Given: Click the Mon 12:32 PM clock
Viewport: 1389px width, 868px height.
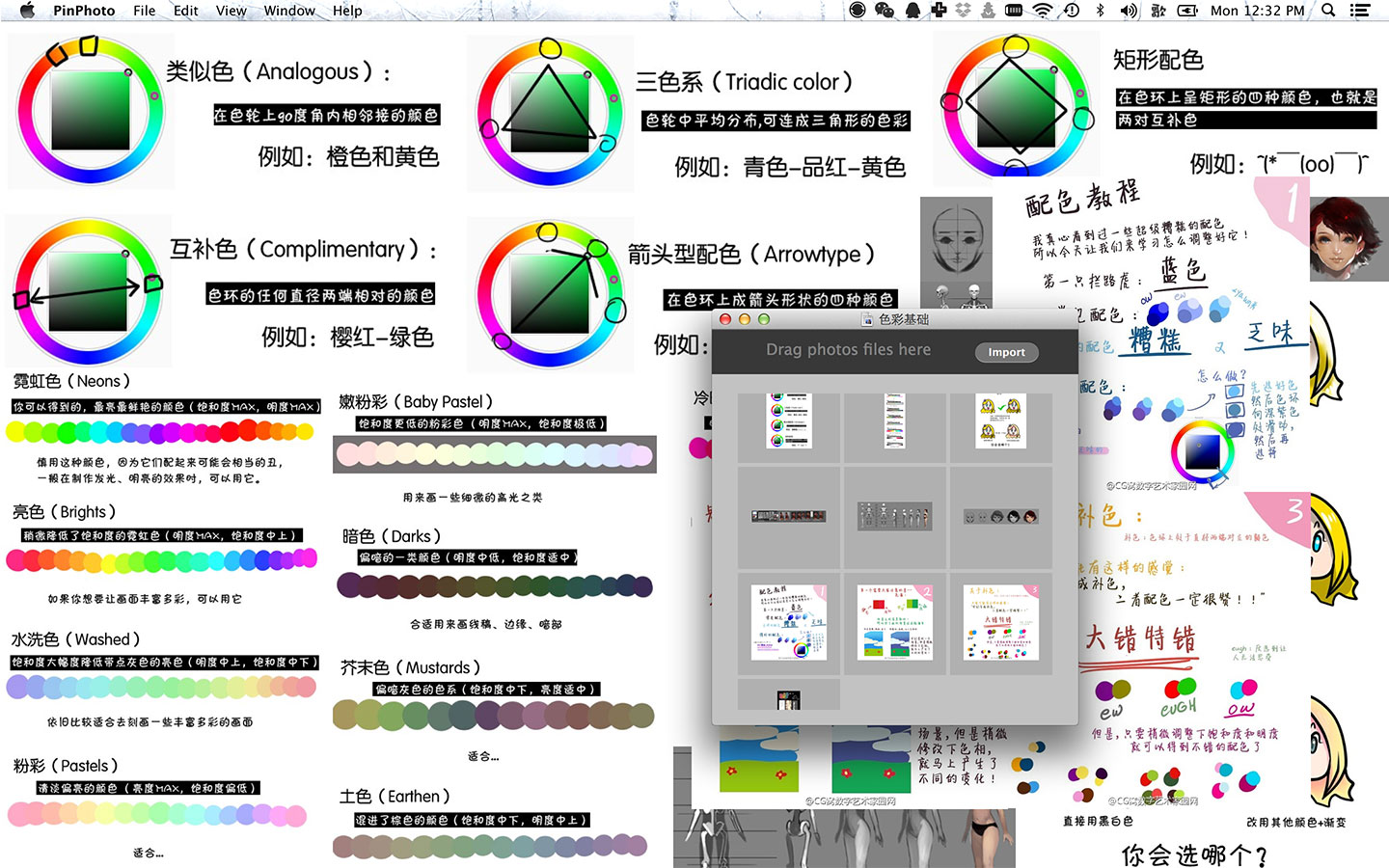Looking at the screenshot, I should [1258, 11].
